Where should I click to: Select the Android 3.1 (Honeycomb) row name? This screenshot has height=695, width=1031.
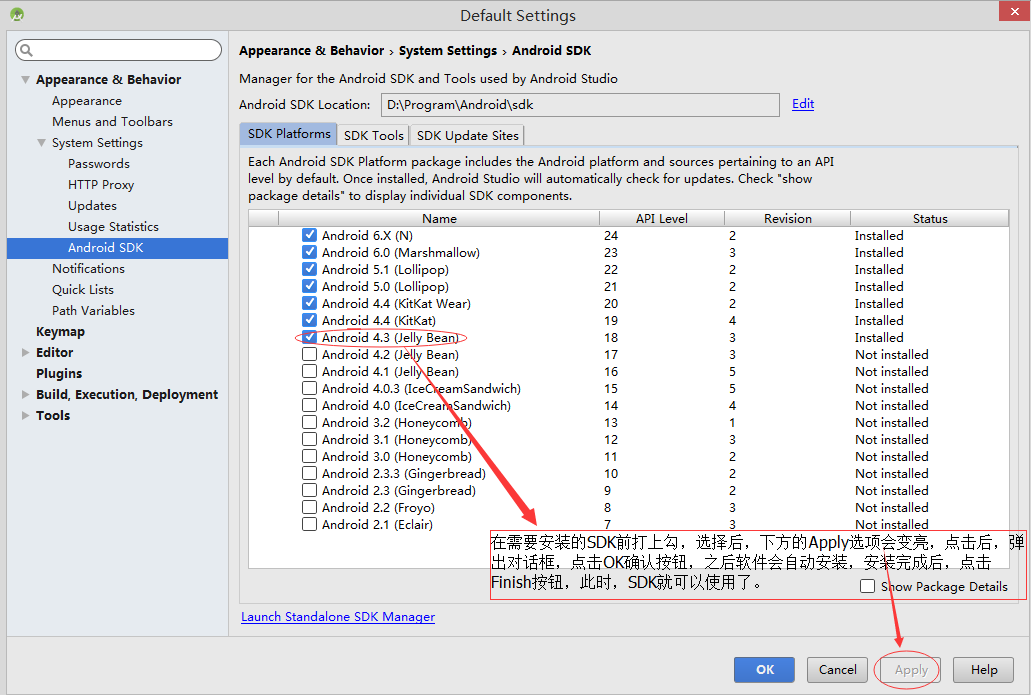click(x=396, y=439)
